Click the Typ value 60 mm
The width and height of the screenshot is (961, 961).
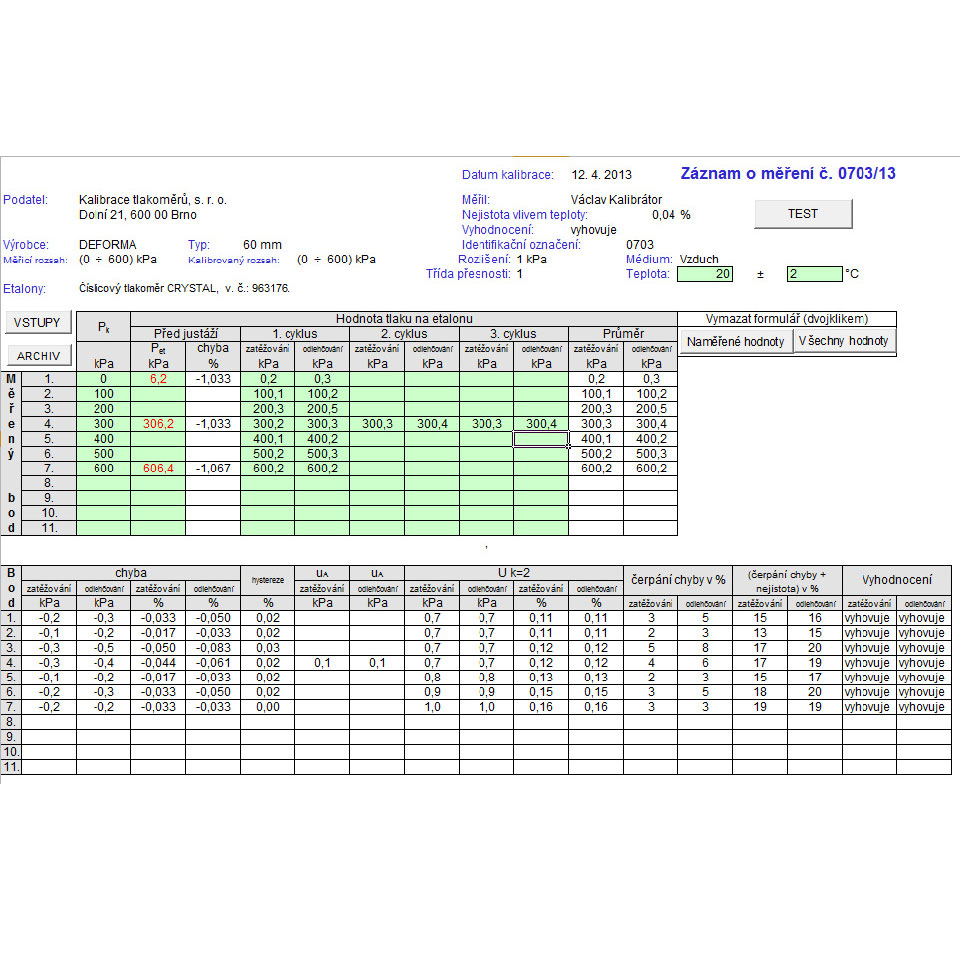[262, 245]
